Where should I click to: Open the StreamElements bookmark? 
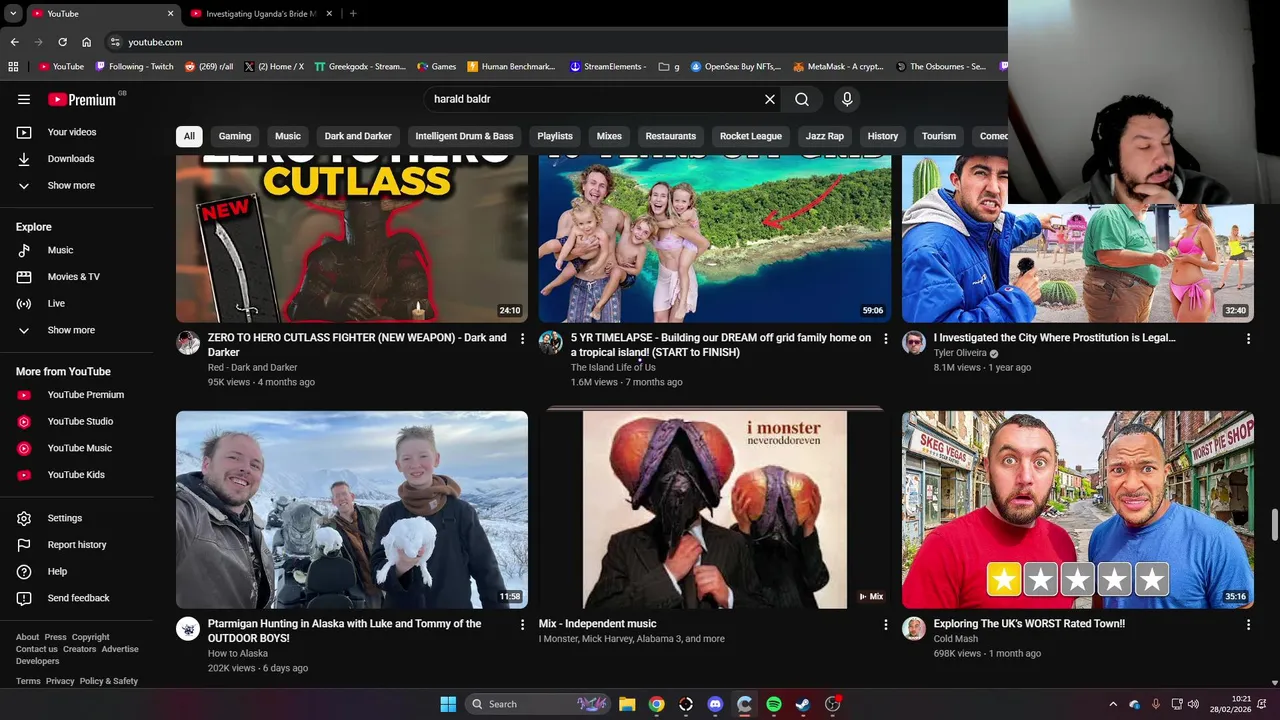click(x=608, y=67)
